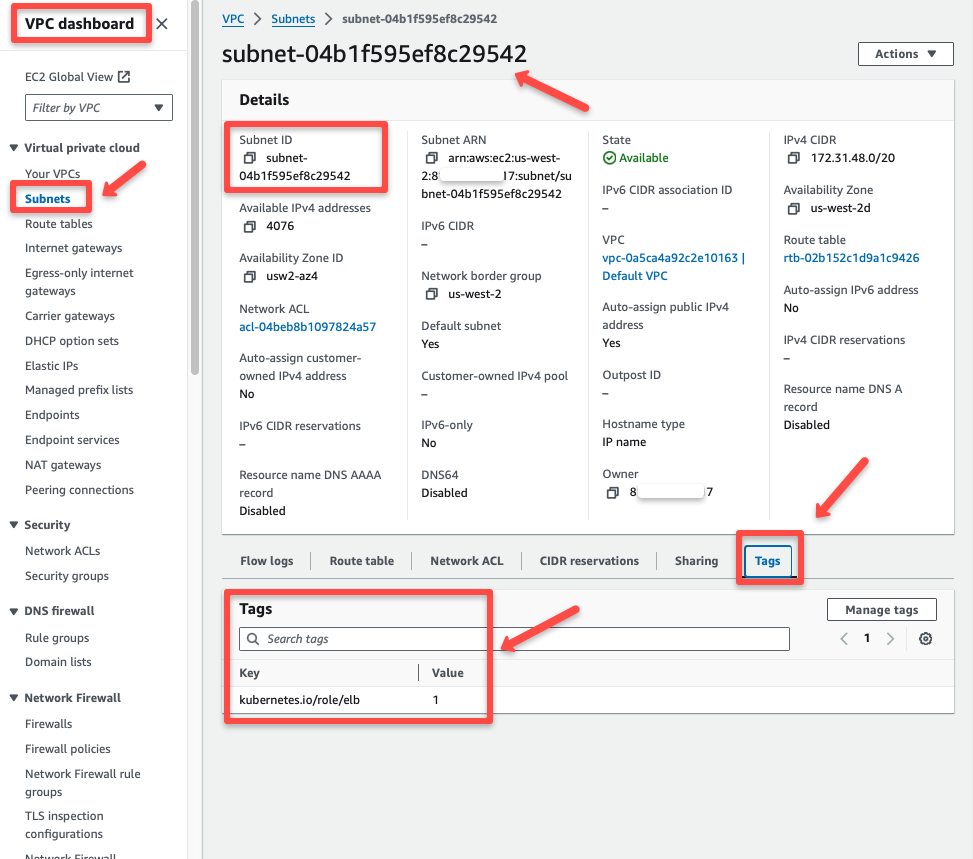Select the CIDR reservations tab
Image resolution: width=973 pixels, height=859 pixels.
(x=589, y=561)
